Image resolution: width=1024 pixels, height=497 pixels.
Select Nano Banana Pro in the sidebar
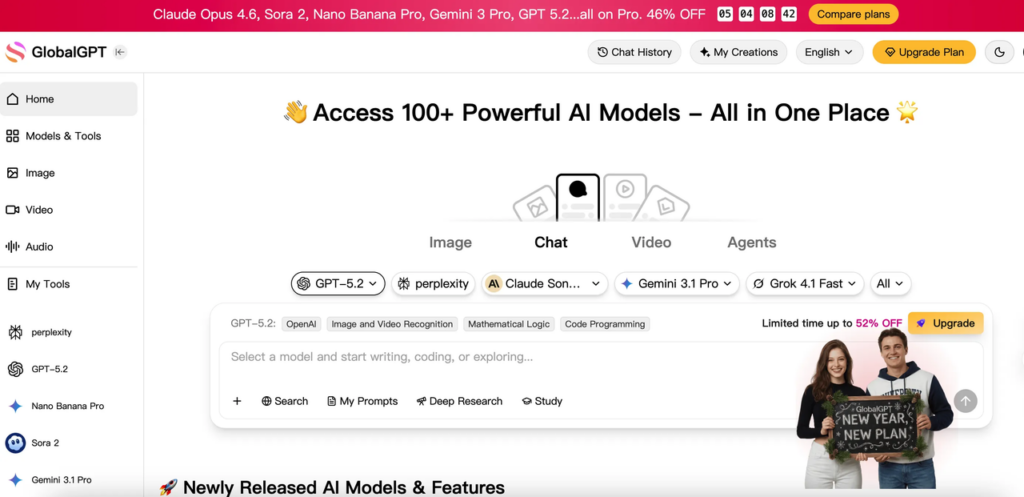67,406
